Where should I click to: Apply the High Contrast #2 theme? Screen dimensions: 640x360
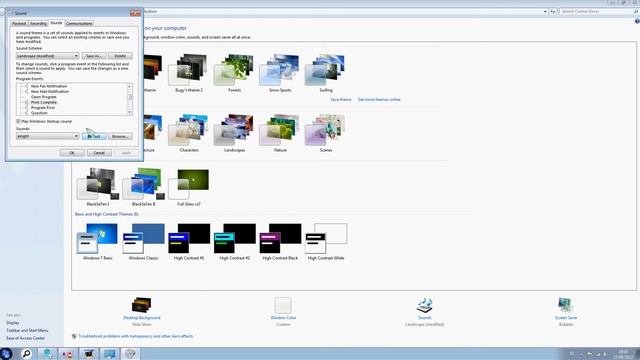click(235, 242)
